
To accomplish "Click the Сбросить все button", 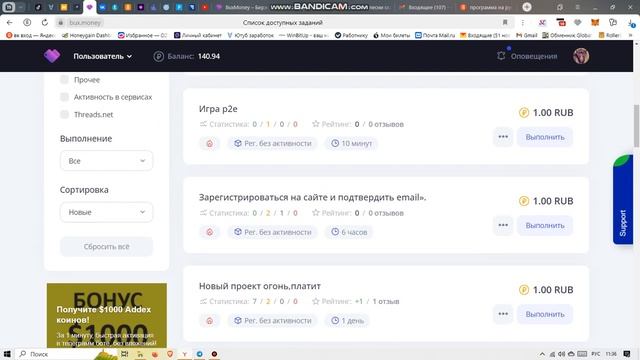I will pos(107,247).
